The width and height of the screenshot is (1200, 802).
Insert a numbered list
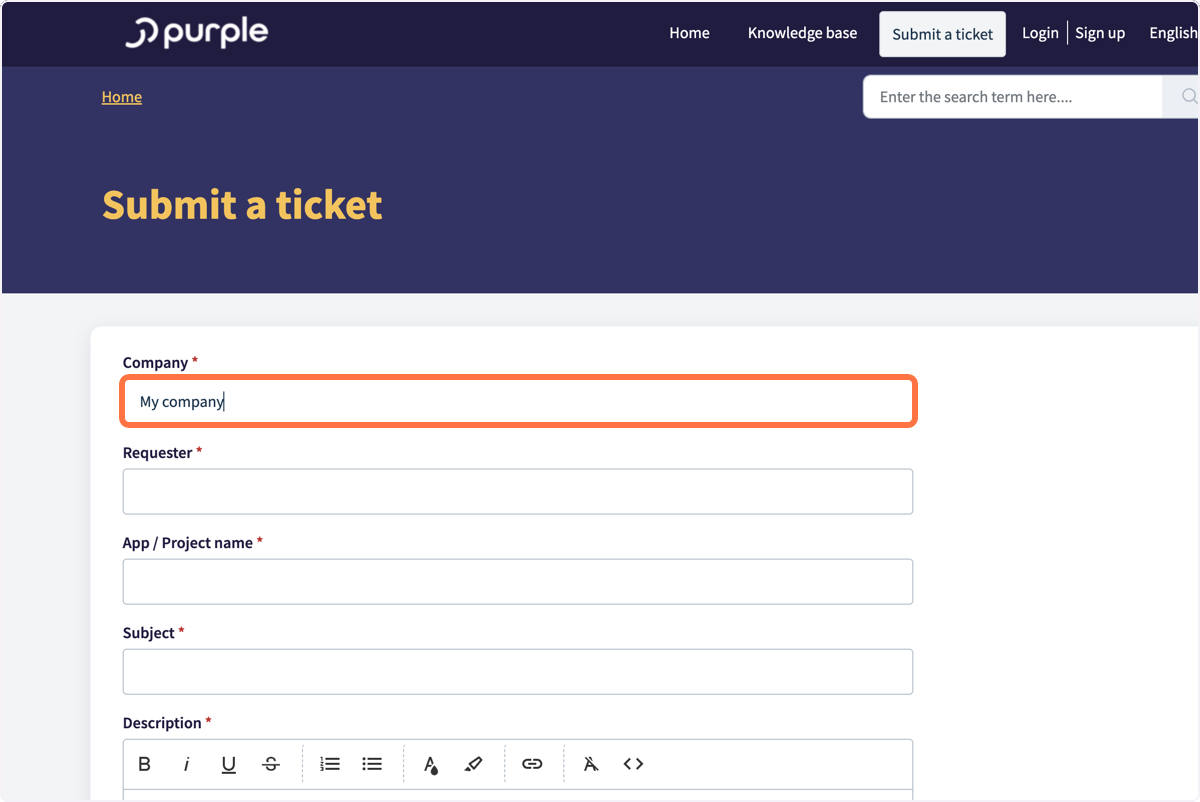point(330,764)
